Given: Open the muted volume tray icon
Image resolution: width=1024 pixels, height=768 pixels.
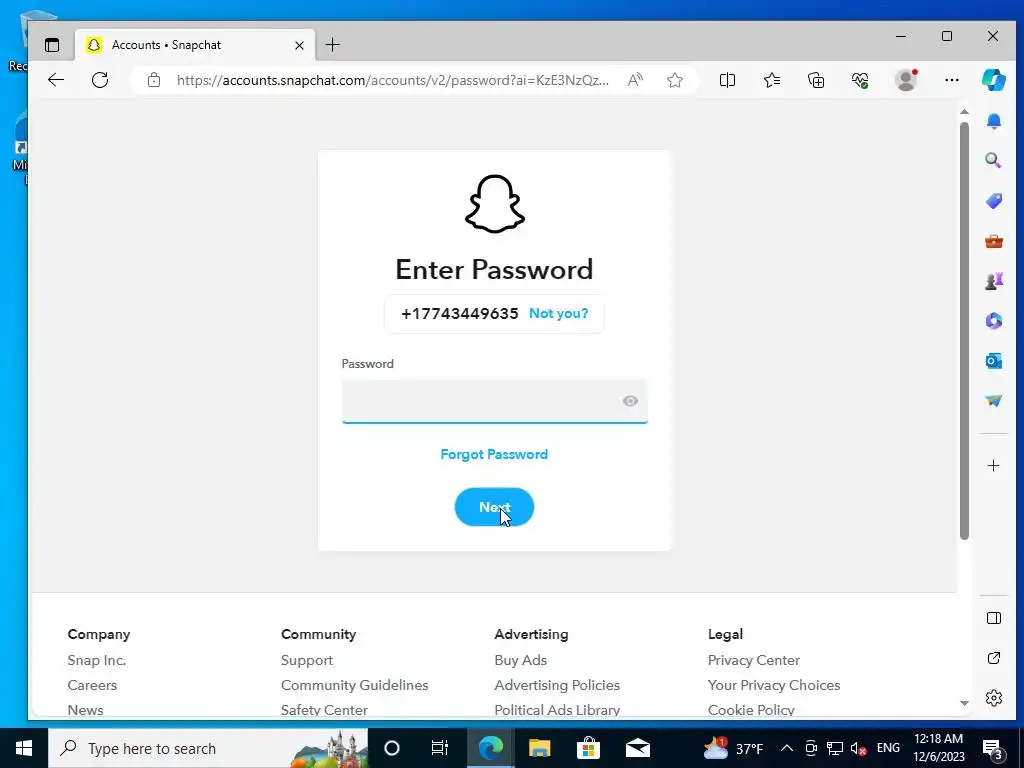Looking at the screenshot, I should pos(859,748).
